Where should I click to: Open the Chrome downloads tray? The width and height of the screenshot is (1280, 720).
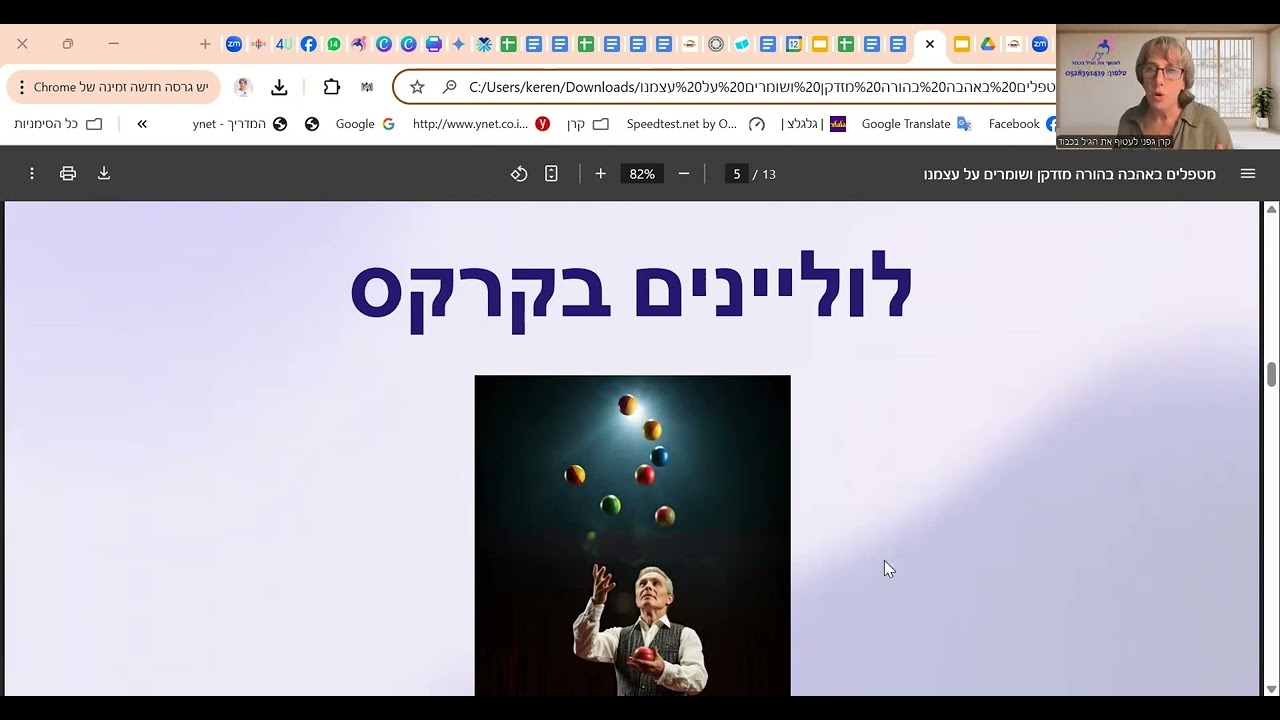279,87
